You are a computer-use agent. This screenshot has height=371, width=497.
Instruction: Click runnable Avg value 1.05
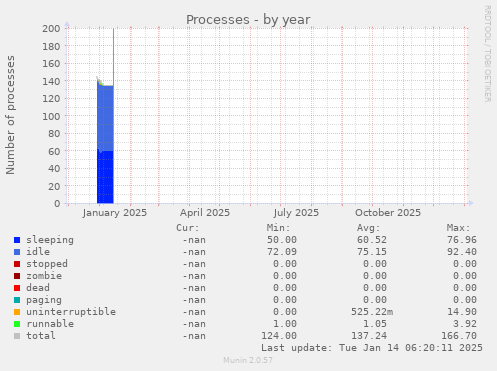point(375,324)
